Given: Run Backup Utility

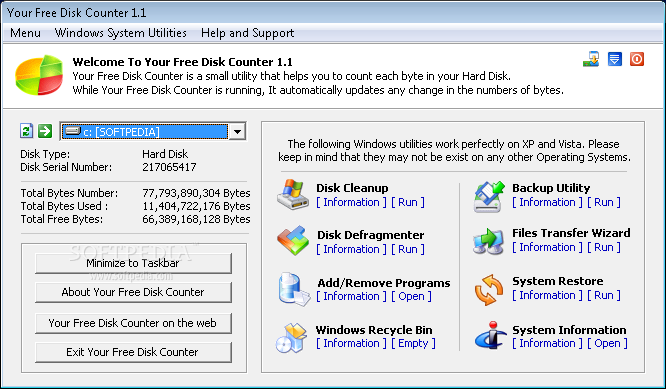Looking at the screenshot, I should (604, 202).
